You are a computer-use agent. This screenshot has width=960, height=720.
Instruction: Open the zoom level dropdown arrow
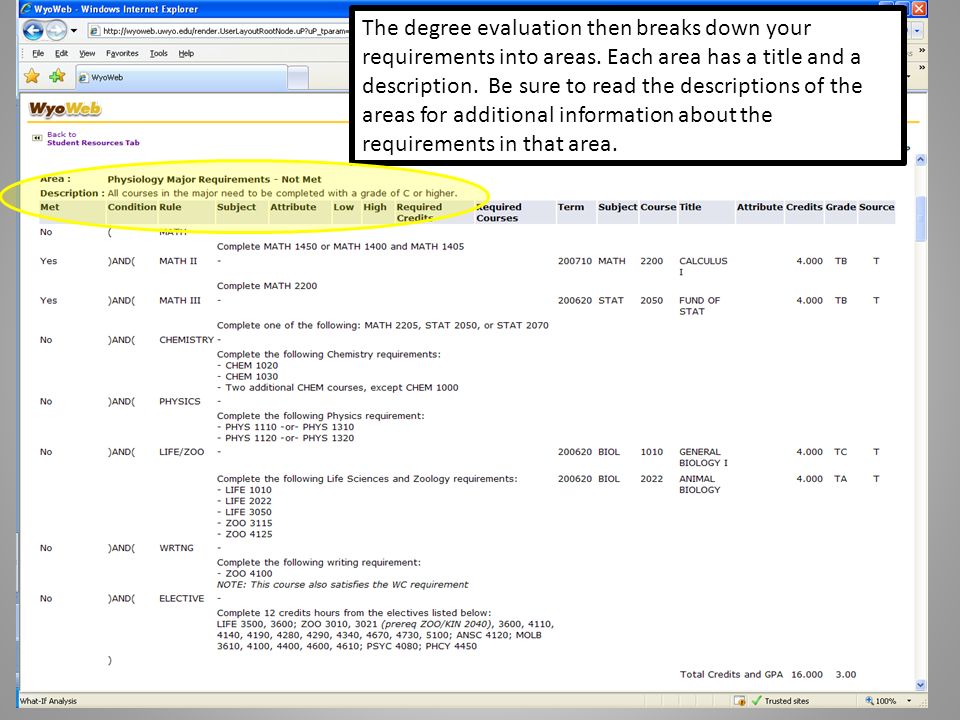[909, 701]
